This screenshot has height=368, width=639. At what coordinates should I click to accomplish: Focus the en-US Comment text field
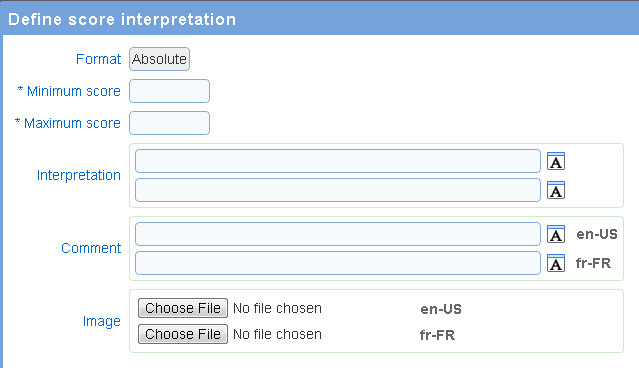click(338, 234)
